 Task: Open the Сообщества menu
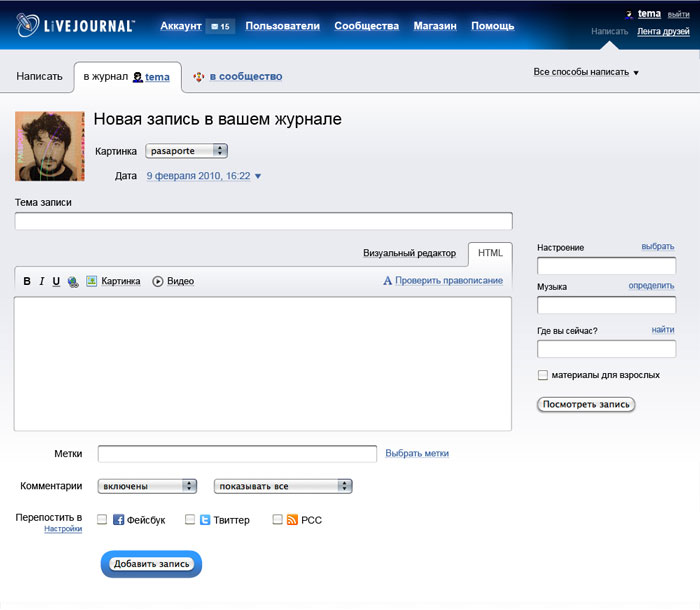pyautogui.click(x=366, y=26)
